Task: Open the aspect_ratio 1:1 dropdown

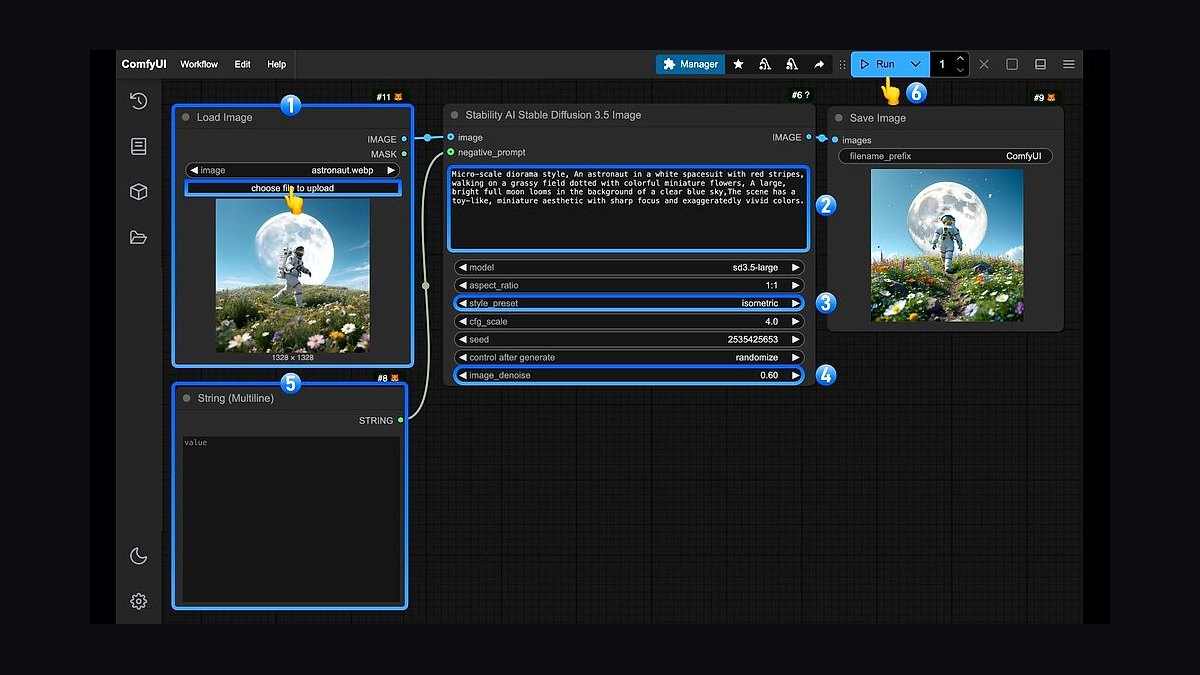Action: [629, 286]
